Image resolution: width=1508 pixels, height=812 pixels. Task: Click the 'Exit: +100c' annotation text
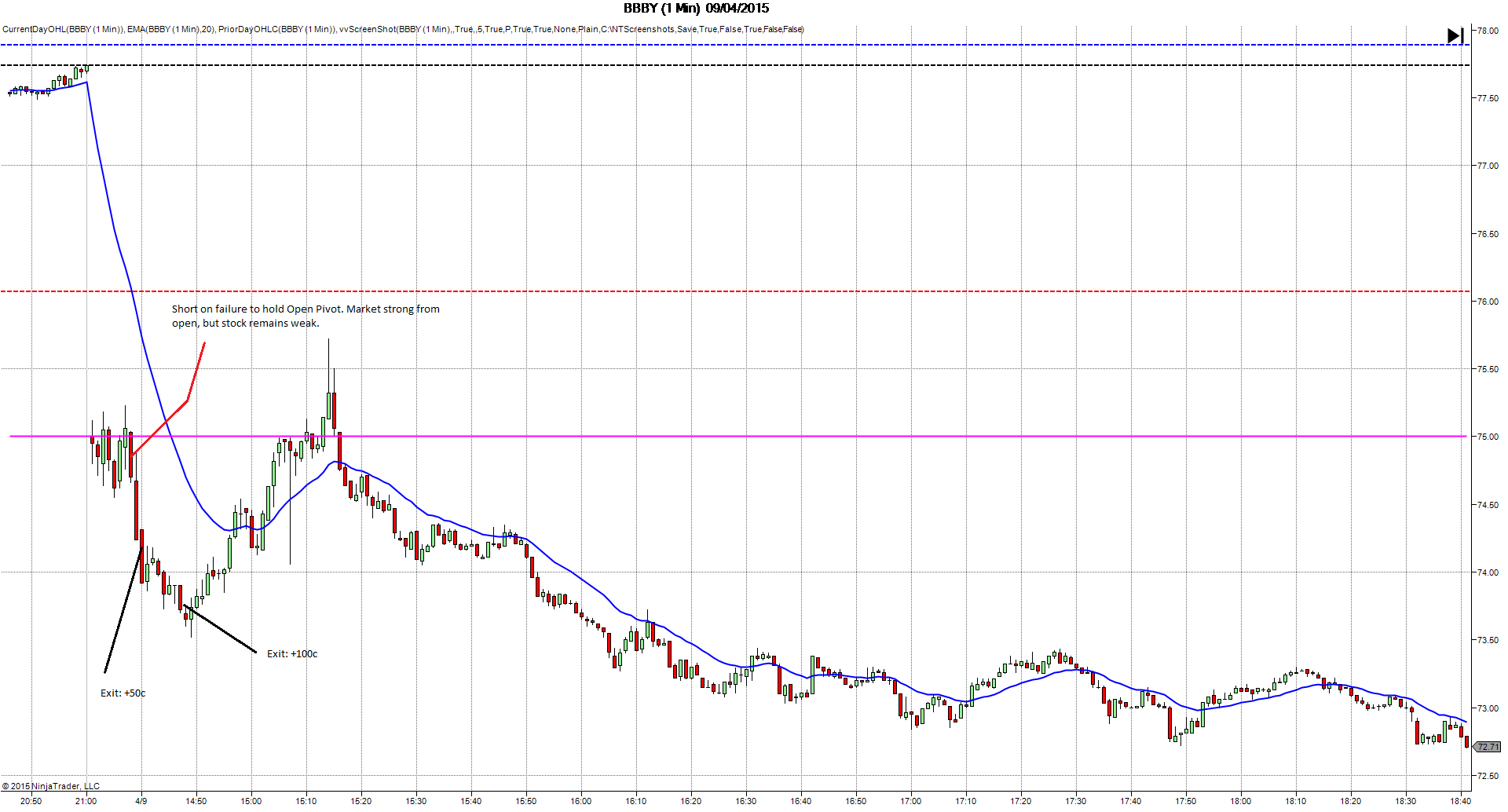(x=292, y=653)
